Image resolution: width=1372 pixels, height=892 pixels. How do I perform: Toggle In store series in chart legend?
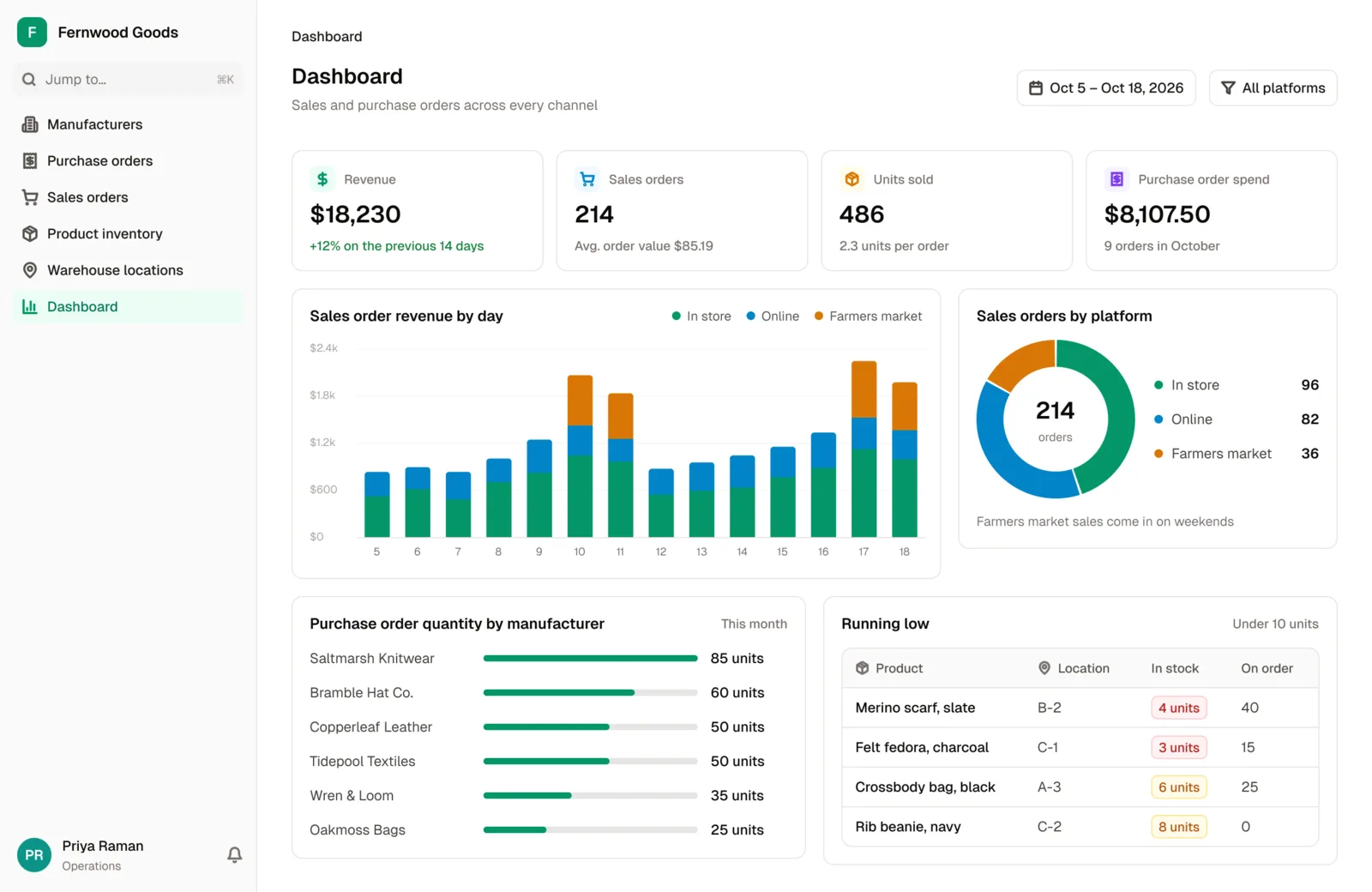701,316
